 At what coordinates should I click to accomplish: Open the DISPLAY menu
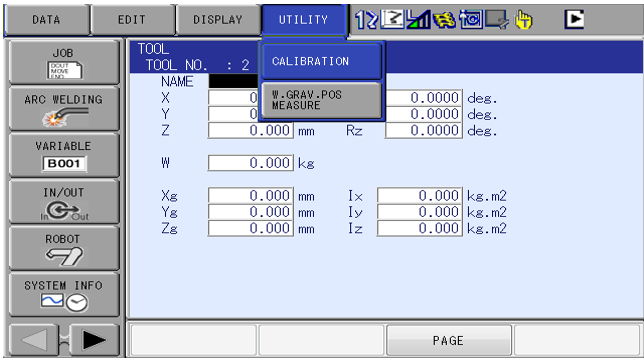[x=218, y=20]
